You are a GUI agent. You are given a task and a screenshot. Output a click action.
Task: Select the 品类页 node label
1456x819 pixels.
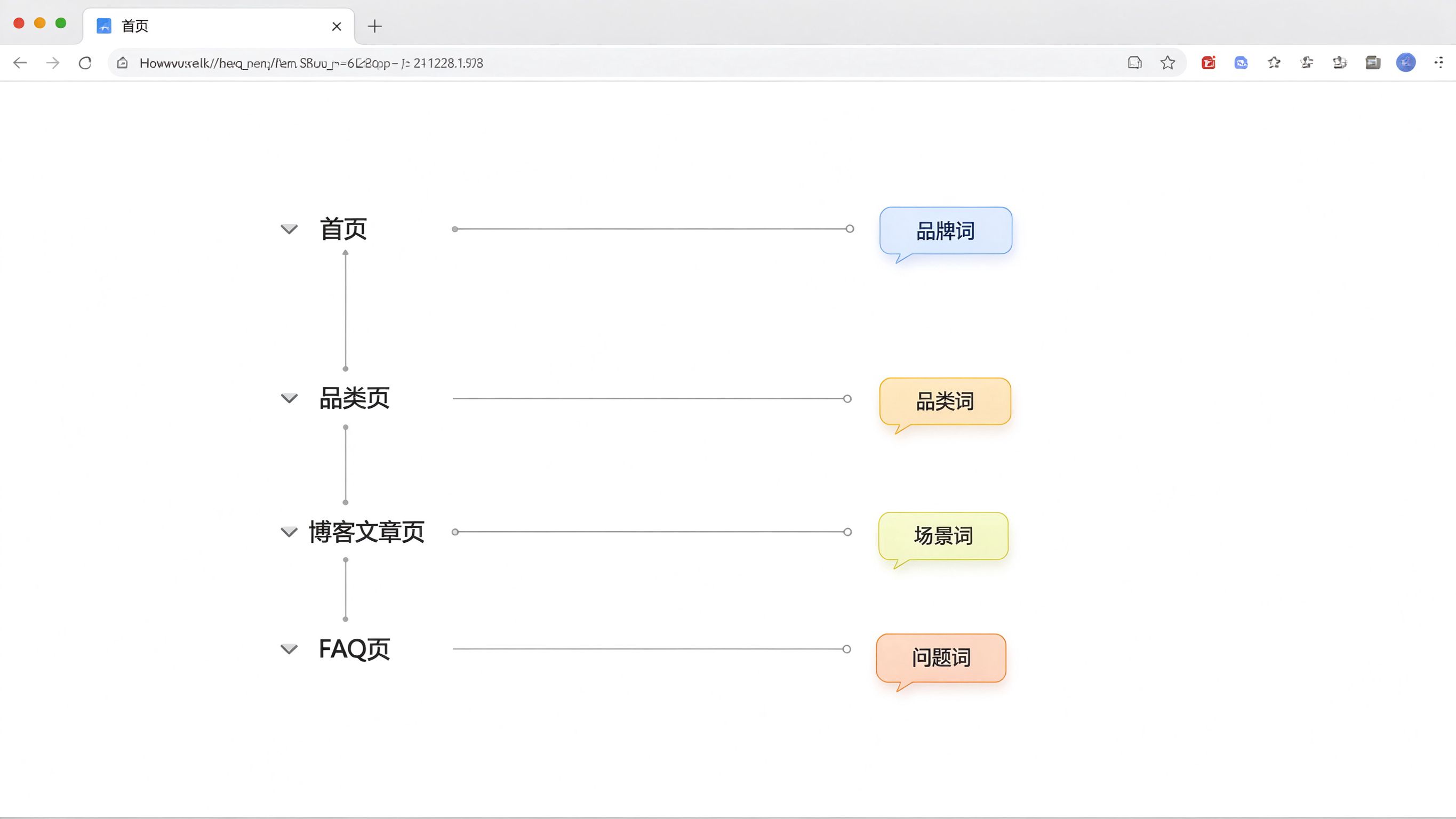(x=354, y=398)
